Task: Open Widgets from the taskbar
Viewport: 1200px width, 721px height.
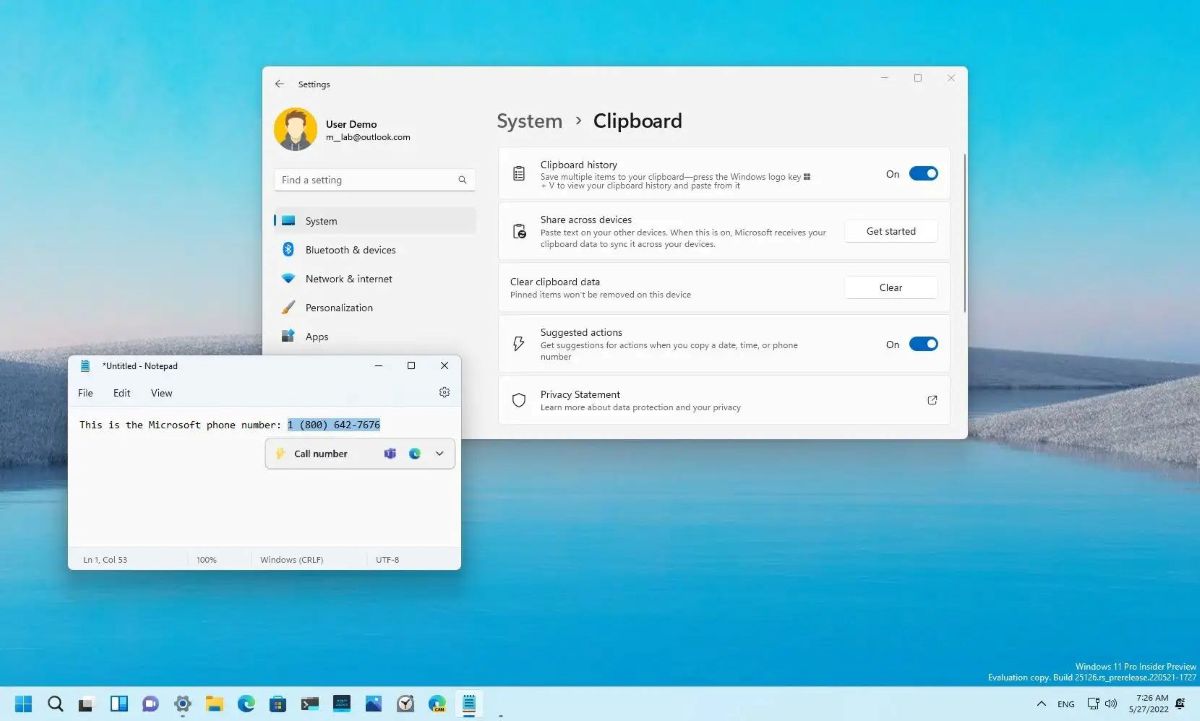Action: coord(118,704)
